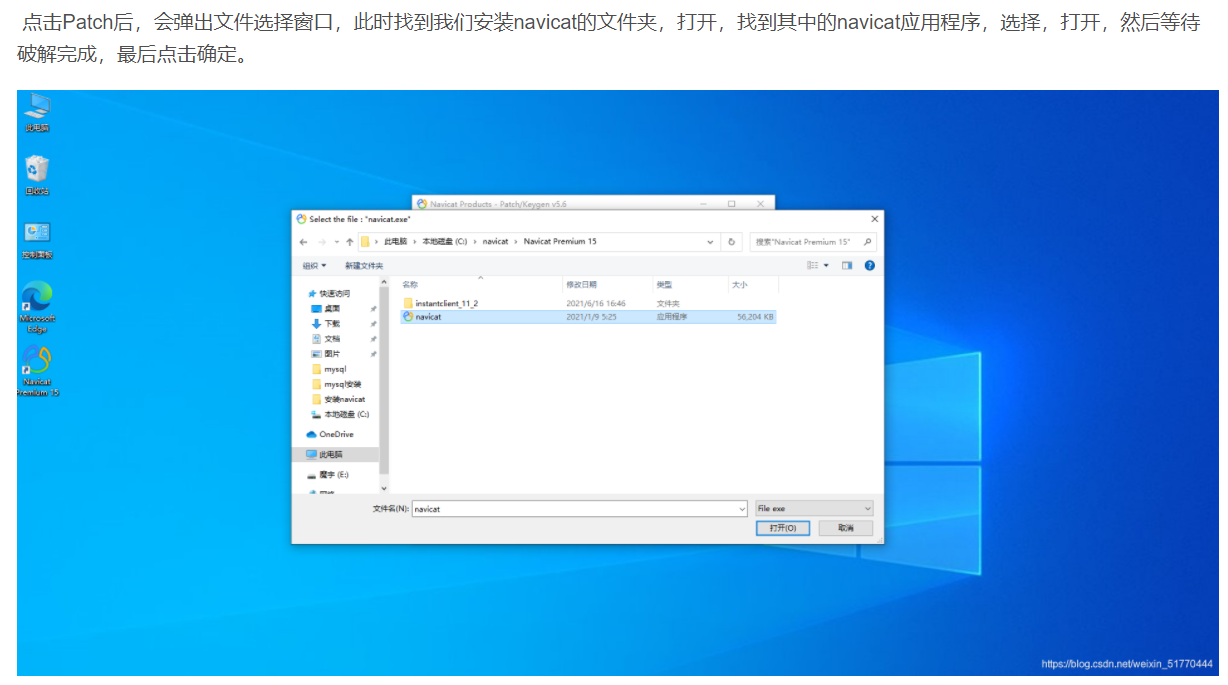Open 下载 in the navigation pane
Screen dimensions: 1228x685
click(x=332, y=324)
